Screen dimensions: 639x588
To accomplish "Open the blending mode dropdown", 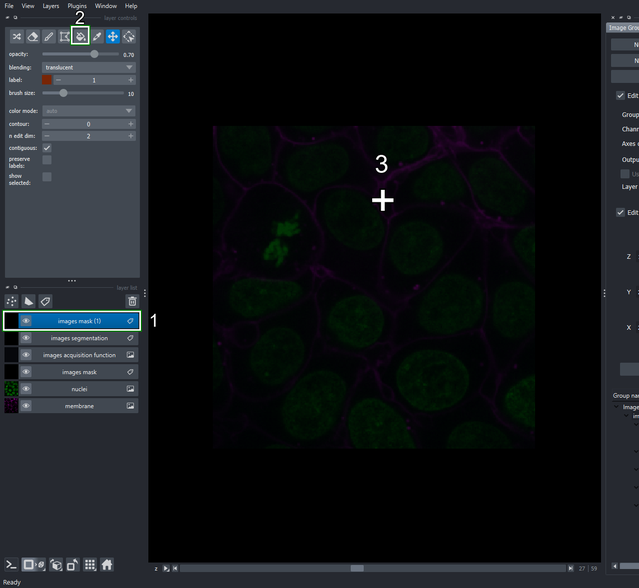I will coord(89,67).
